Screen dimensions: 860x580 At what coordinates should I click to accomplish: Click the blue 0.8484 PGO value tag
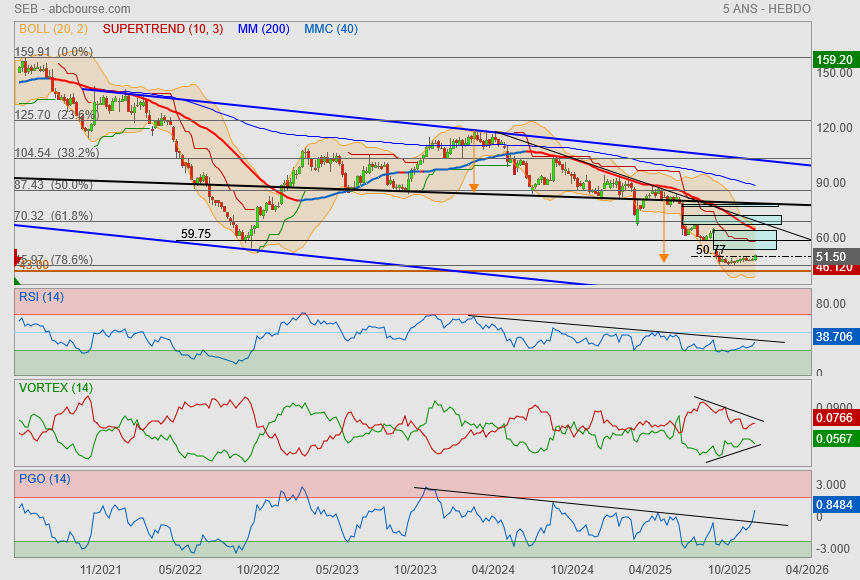834,505
